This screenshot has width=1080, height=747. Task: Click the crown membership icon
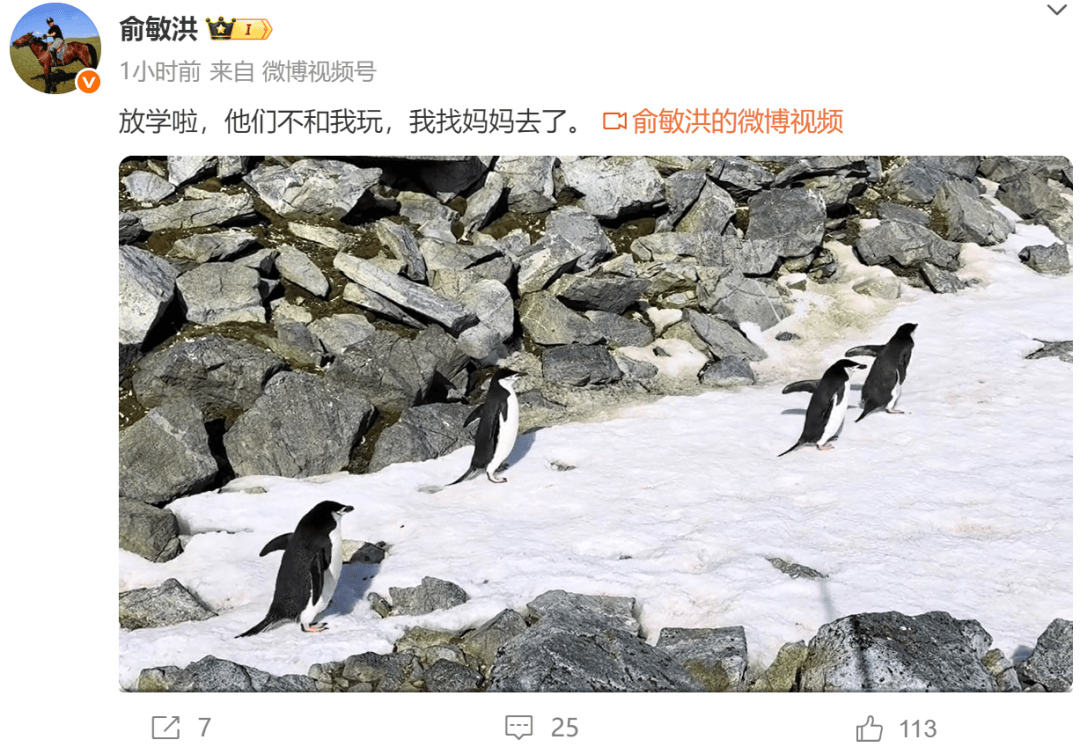220,29
